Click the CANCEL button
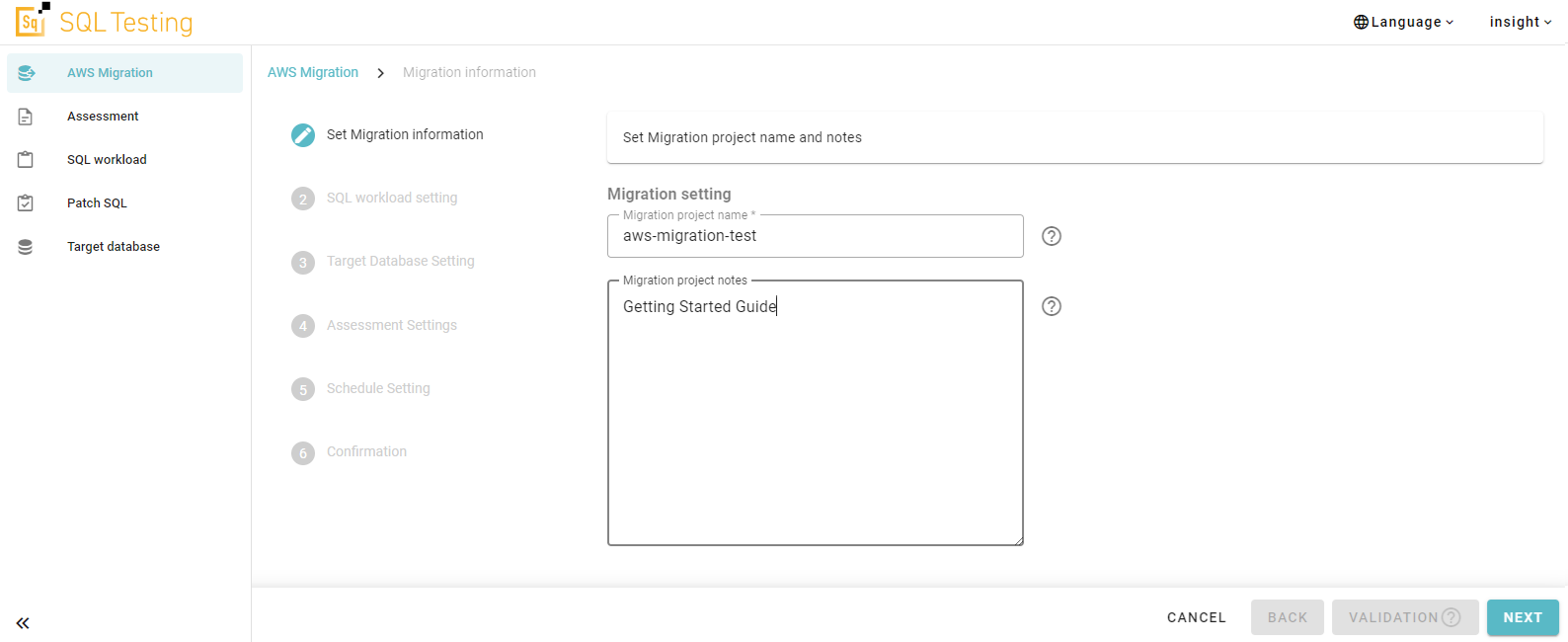 (x=1197, y=617)
